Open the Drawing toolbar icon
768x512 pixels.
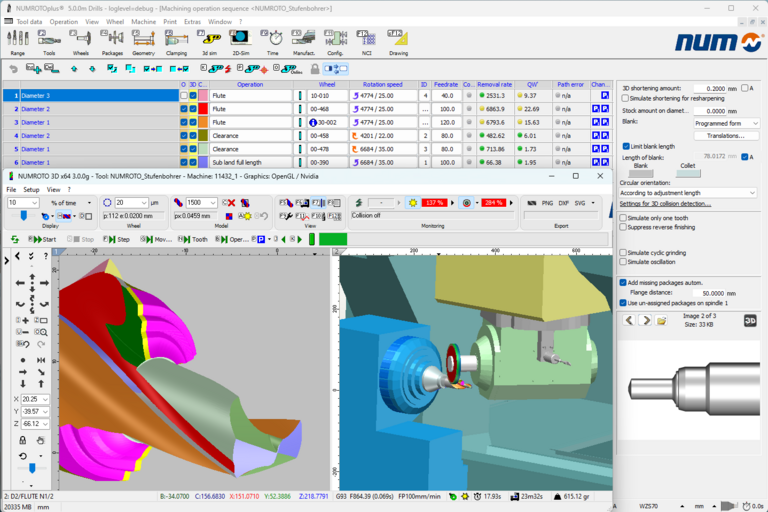(398, 41)
